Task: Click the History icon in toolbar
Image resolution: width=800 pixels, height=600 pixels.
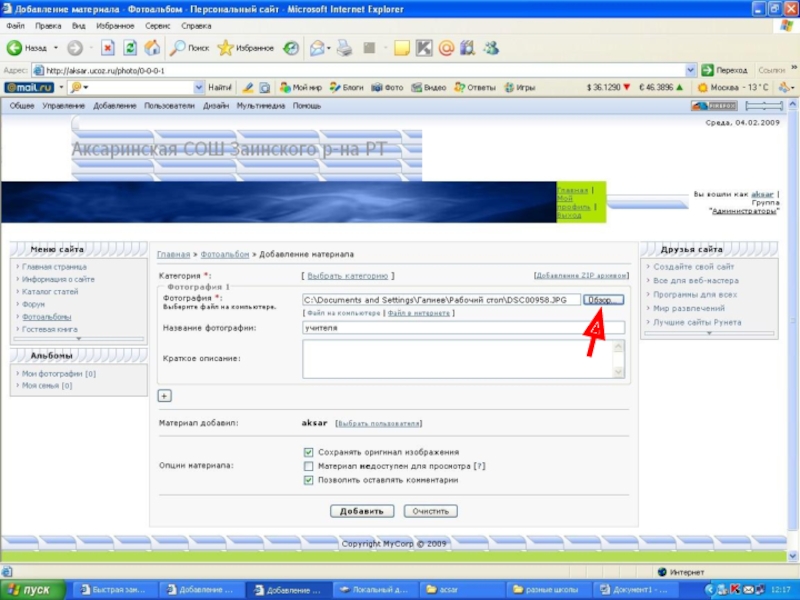Action: 291,48
